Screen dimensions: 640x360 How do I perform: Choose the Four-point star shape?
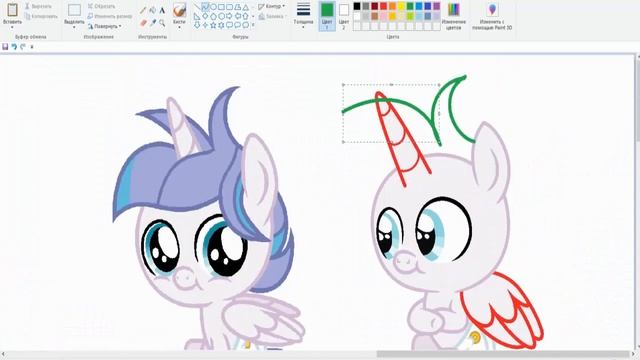coord(205,25)
